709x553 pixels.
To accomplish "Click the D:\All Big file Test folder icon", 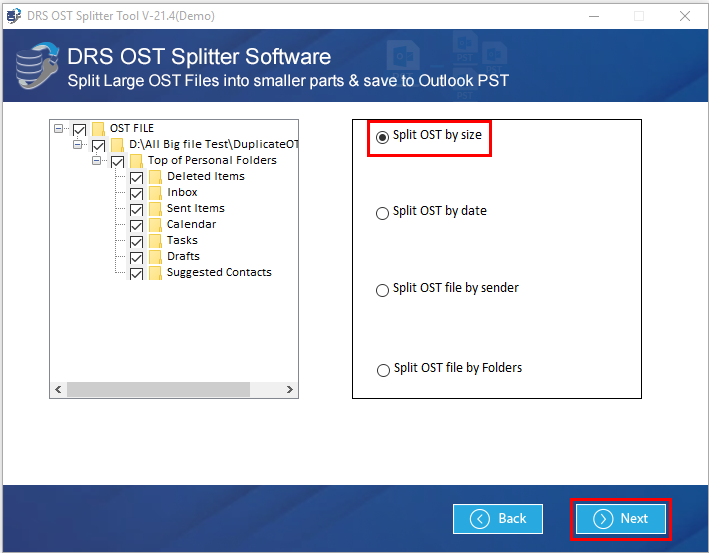I will pos(117,145).
